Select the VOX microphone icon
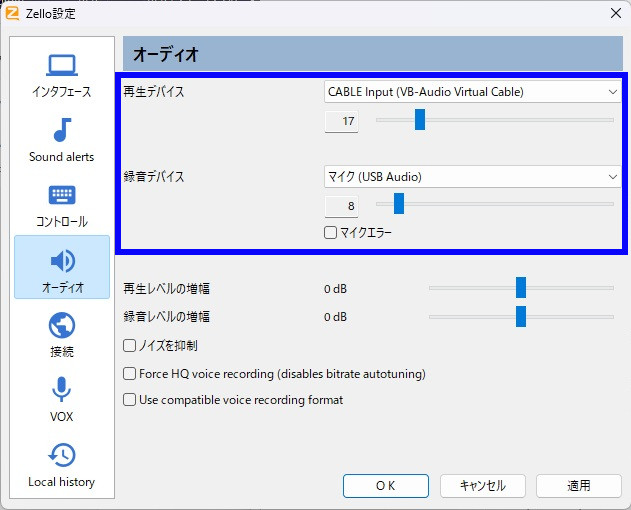The image size is (631, 510). pos(62,391)
